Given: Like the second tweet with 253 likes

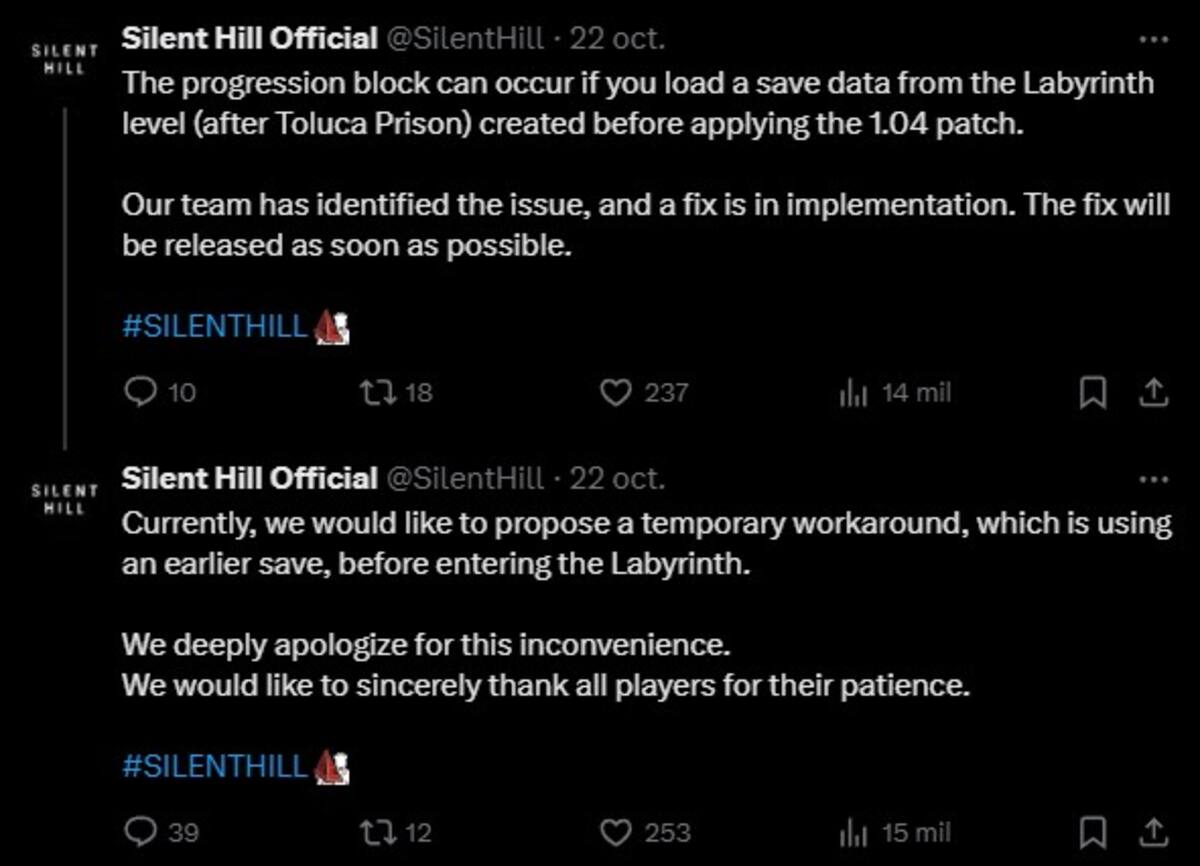Looking at the screenshot, I should click(644, 831).
